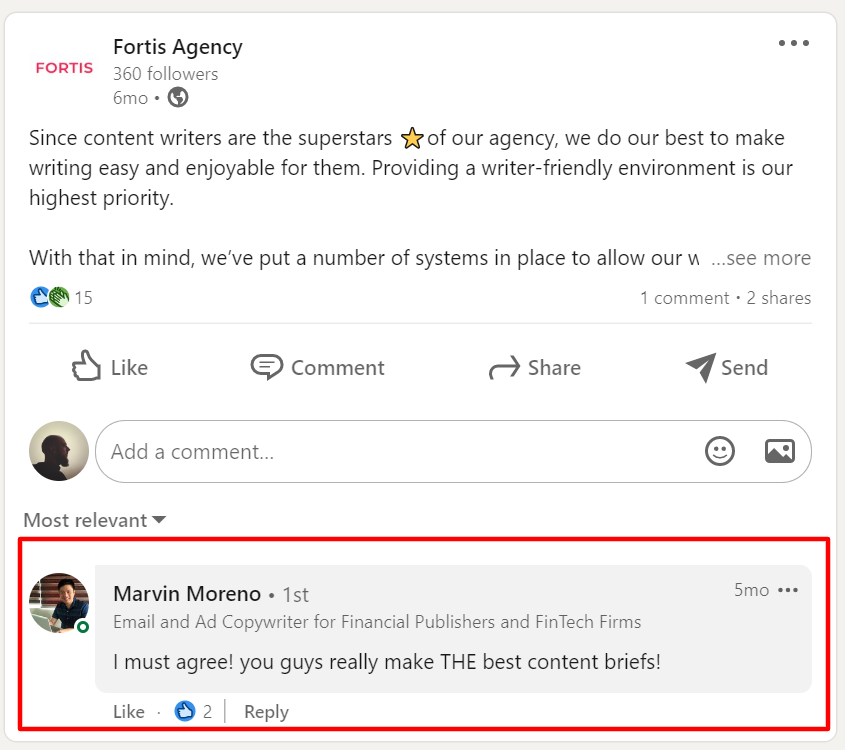Open the 1 comment link
The height and width of the screenshot is (750, 845).
[684, 298]
